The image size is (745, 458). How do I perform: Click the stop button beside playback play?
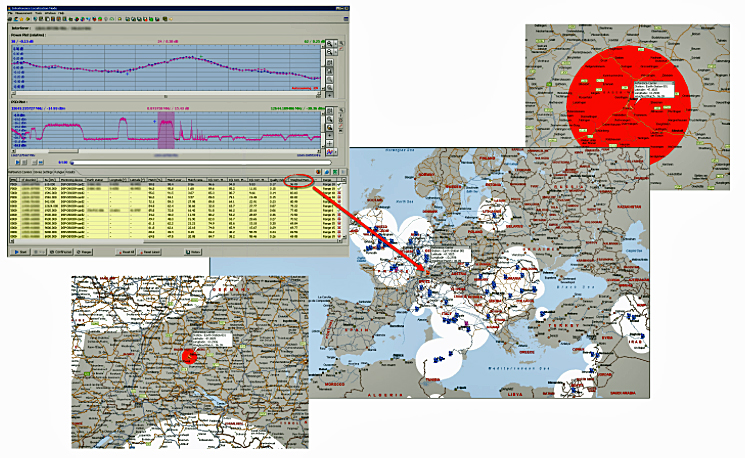click(24, 162)
